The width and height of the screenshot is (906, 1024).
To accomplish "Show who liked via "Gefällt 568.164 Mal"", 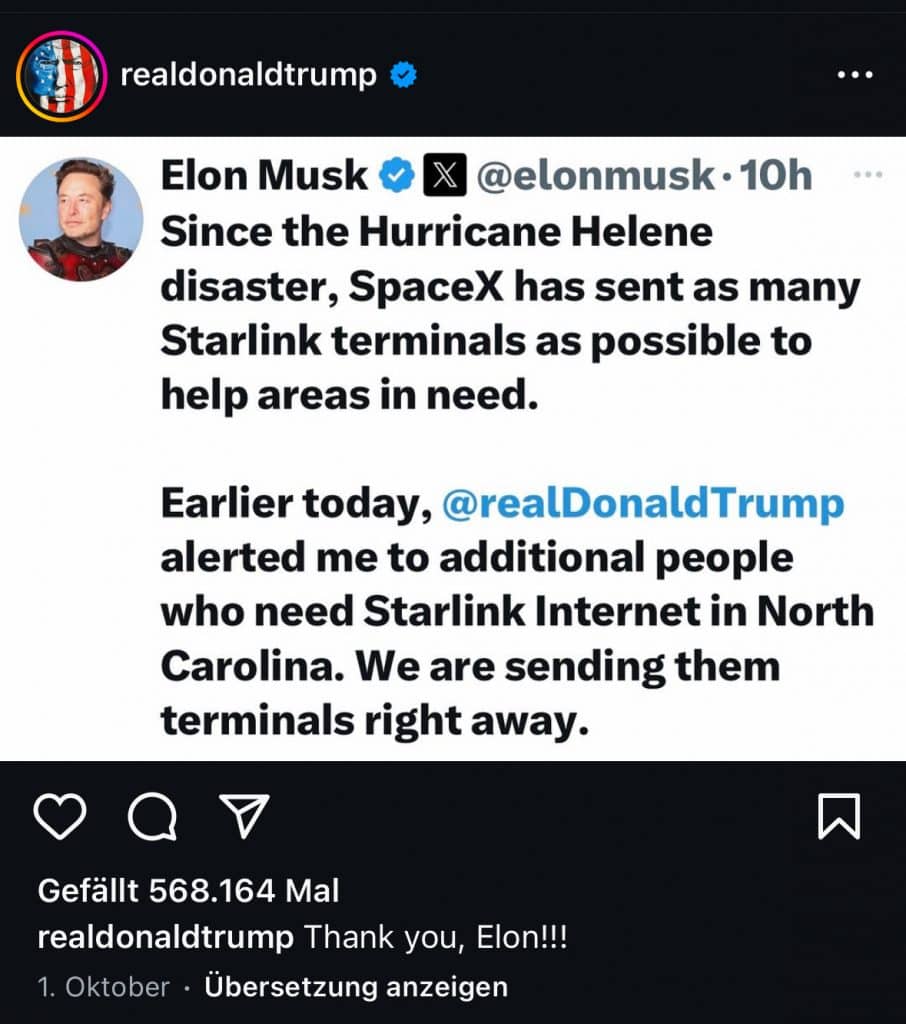I will pos(188,890).
